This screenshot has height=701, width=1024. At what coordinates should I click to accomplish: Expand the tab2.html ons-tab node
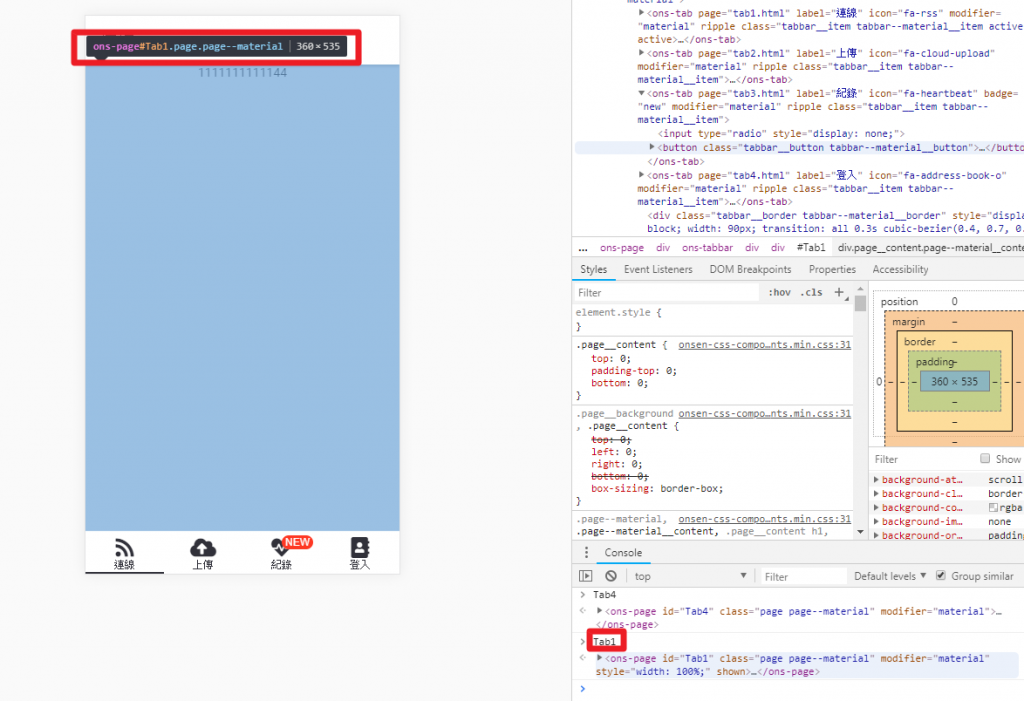[641, 53]
